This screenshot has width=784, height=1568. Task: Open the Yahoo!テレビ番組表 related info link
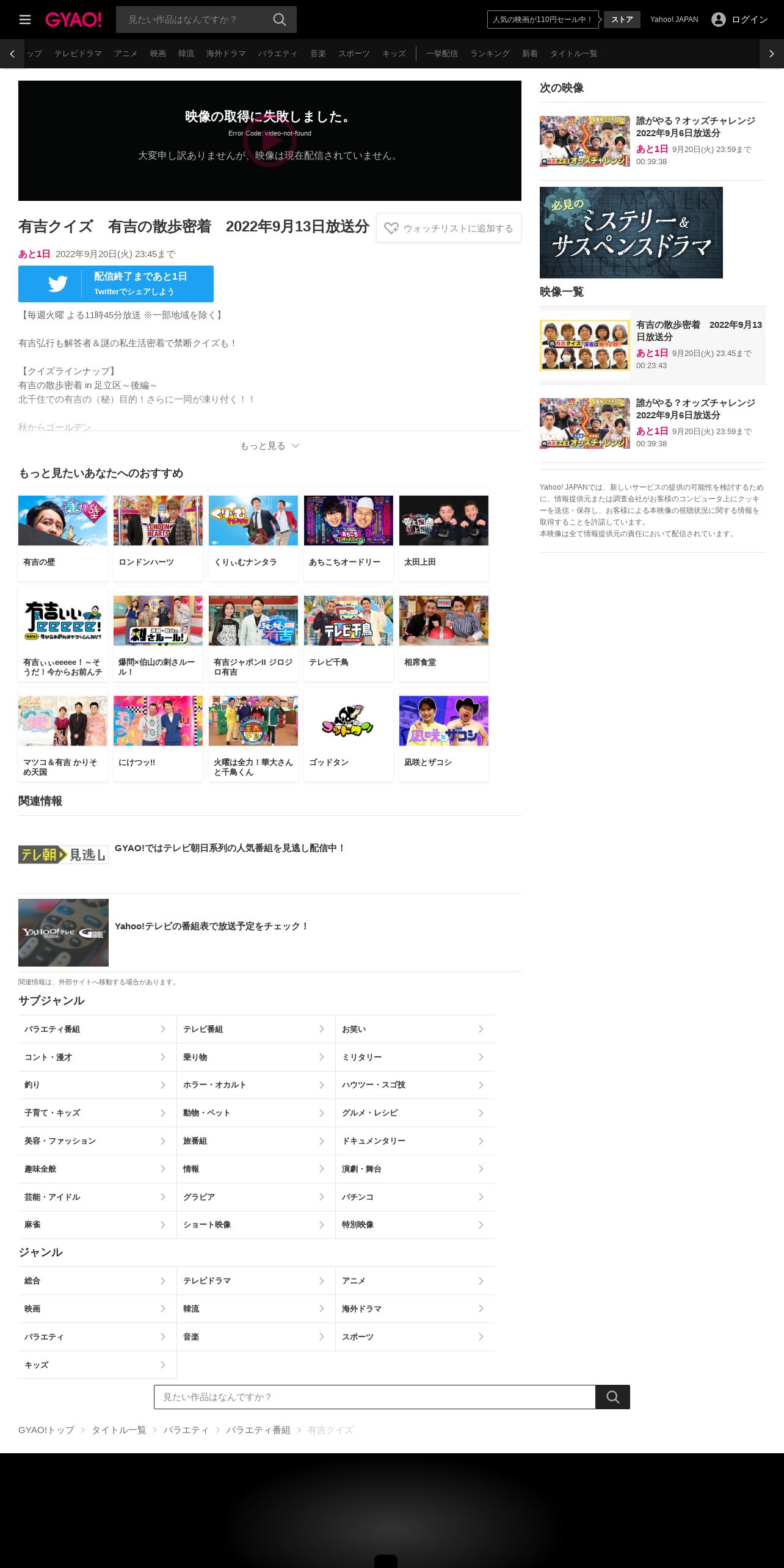click(x=270, y=932)
